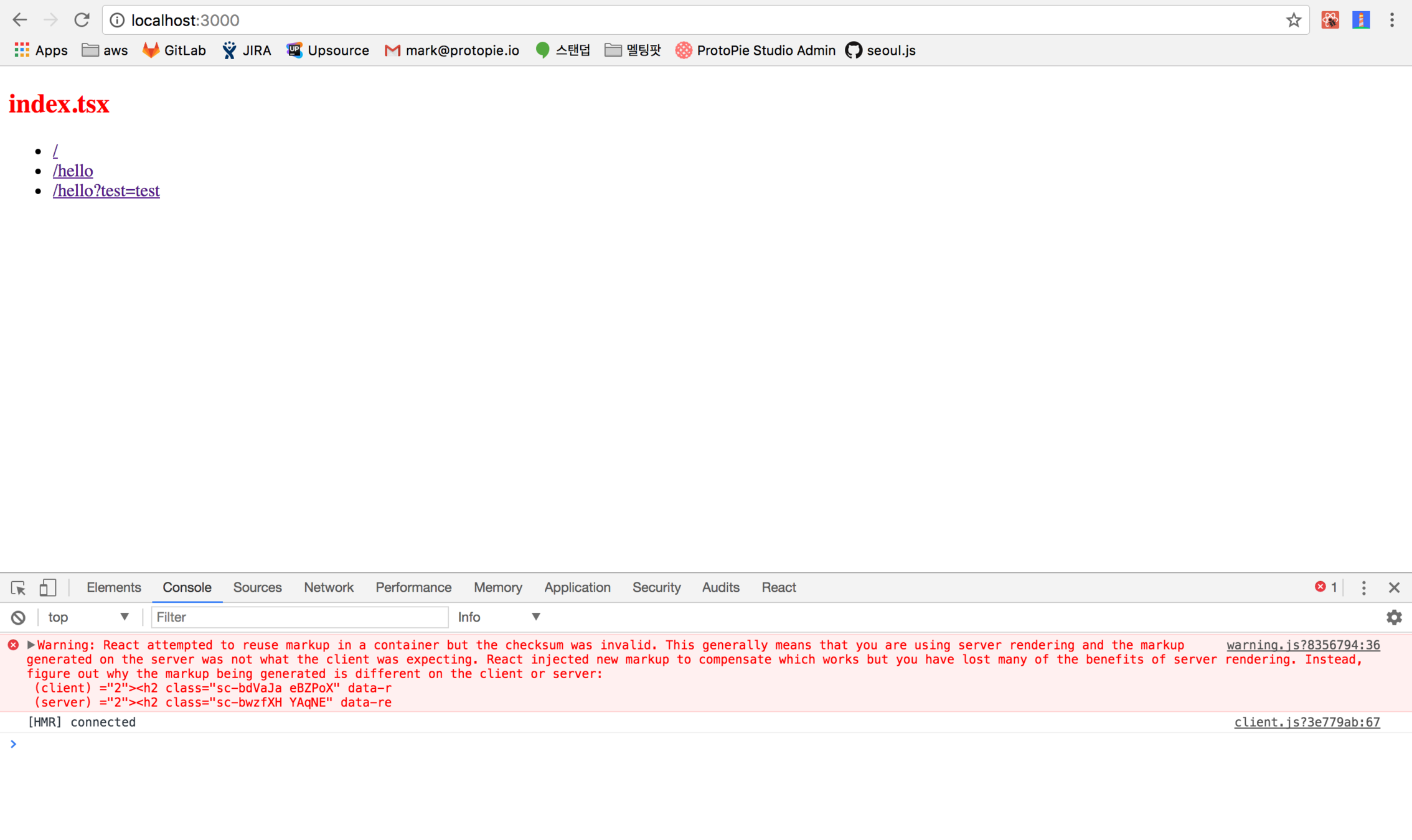
Task: Open the GitLab bookmark
Action: tap(174, 50)
